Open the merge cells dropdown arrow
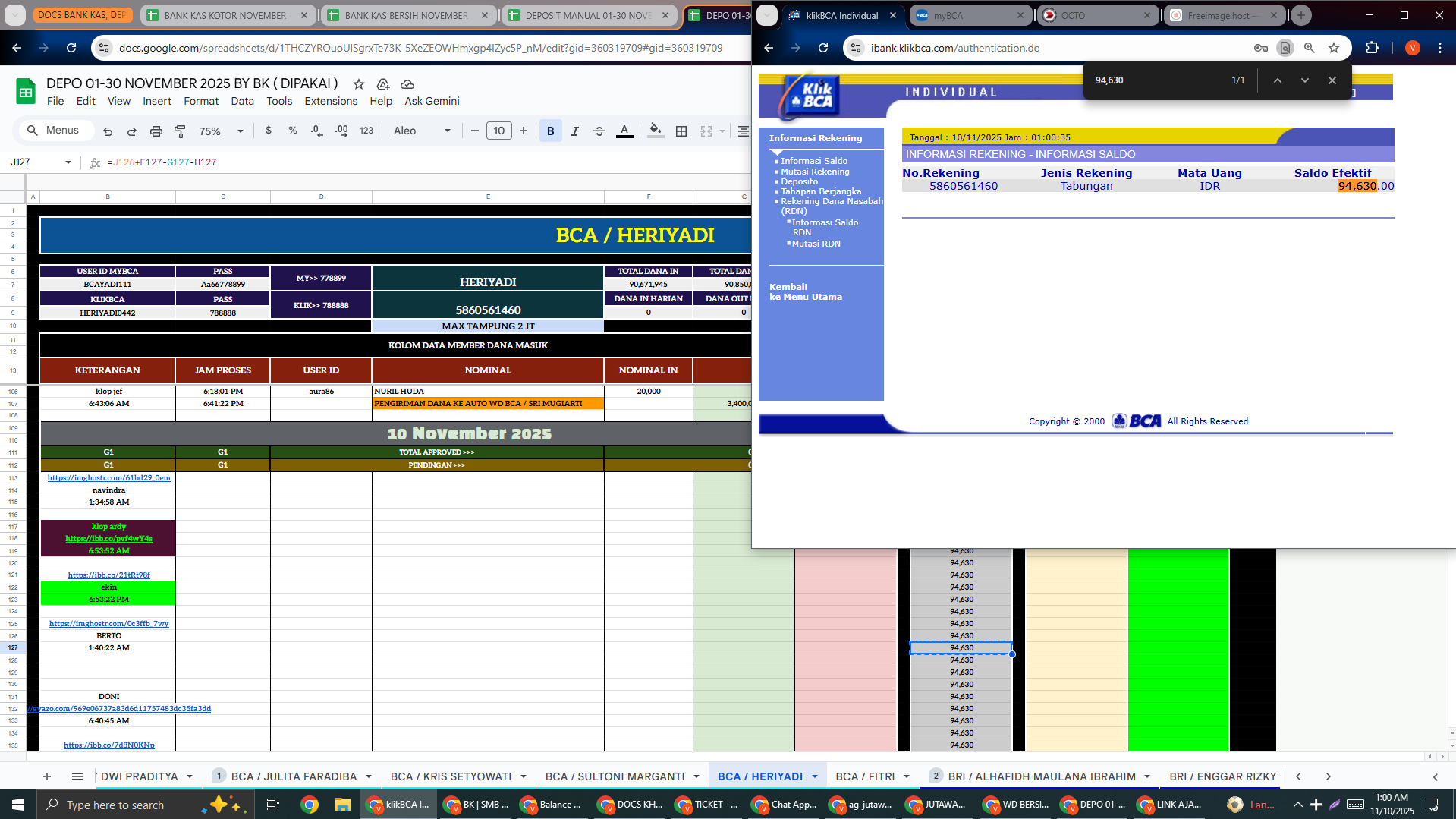 [722, 131]
